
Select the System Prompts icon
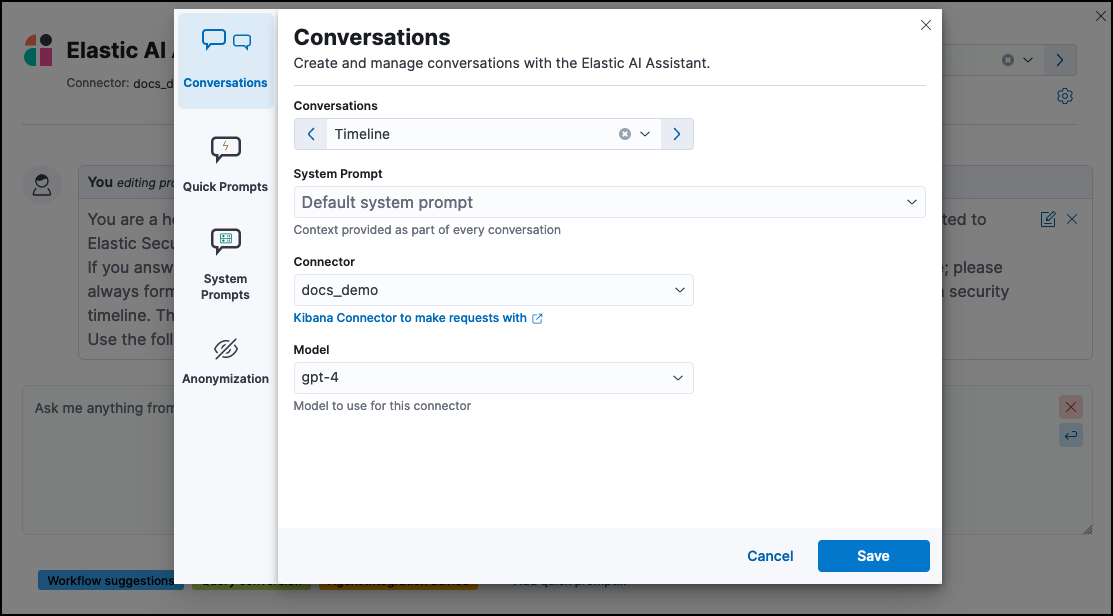tap(226, 242)
